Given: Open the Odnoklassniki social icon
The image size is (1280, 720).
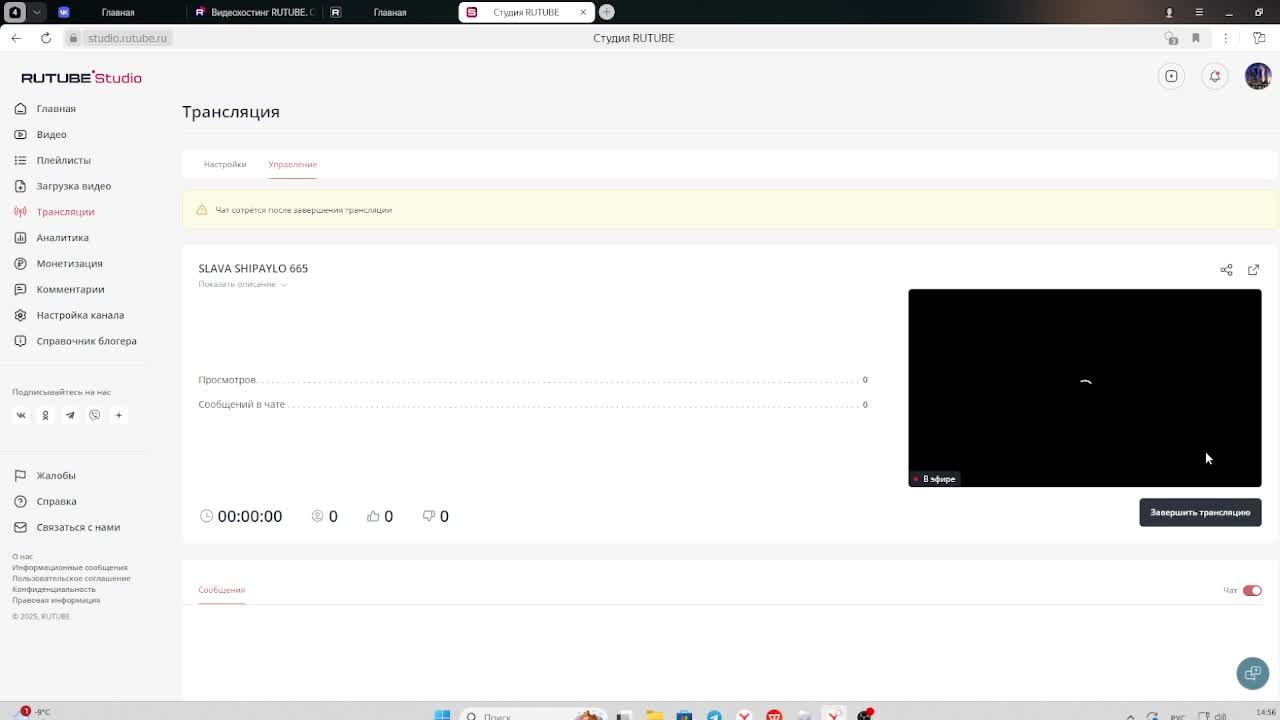Looking at the screenshot, I should (45, 415).
